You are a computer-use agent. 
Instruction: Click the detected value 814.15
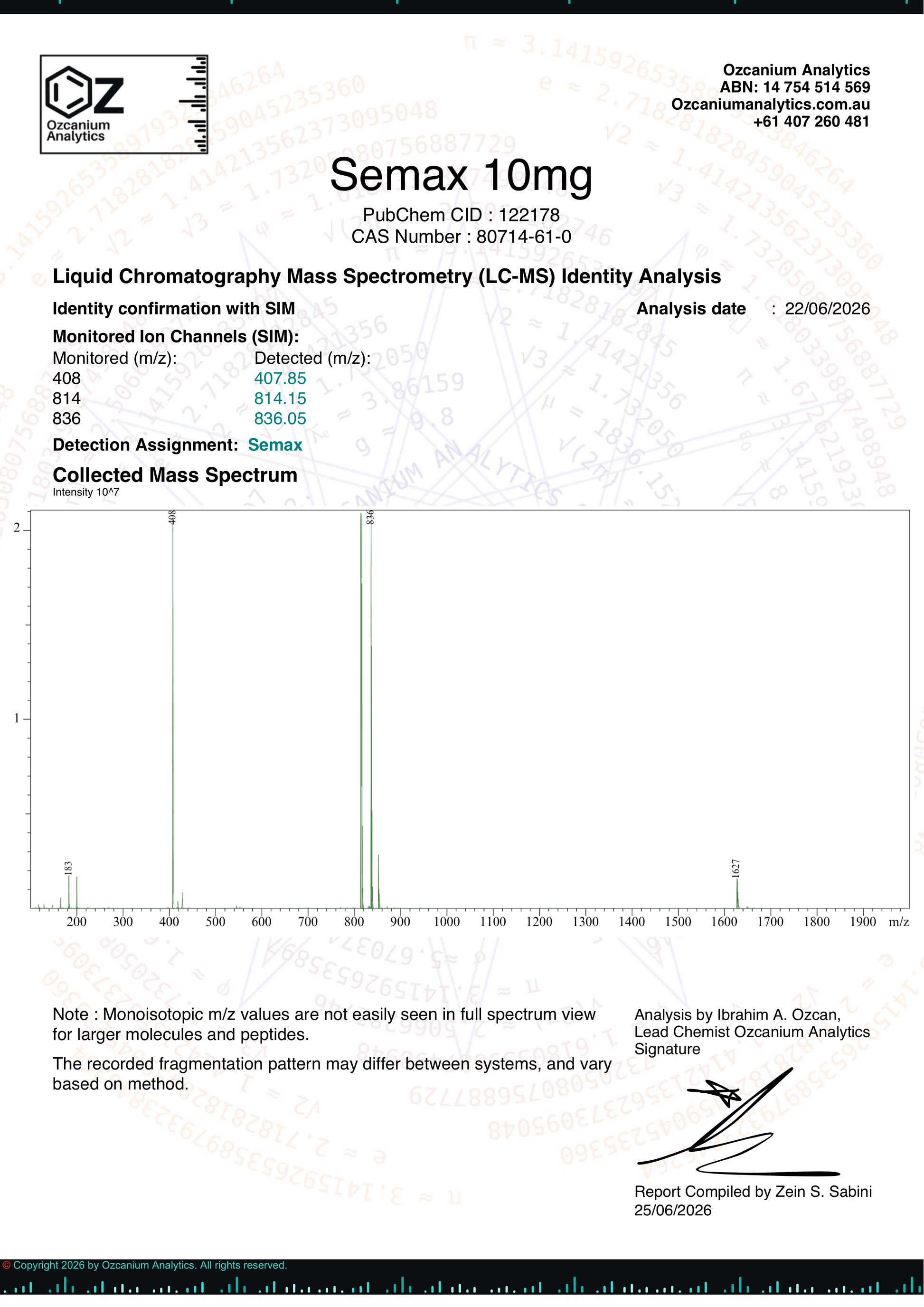[280, 398]
